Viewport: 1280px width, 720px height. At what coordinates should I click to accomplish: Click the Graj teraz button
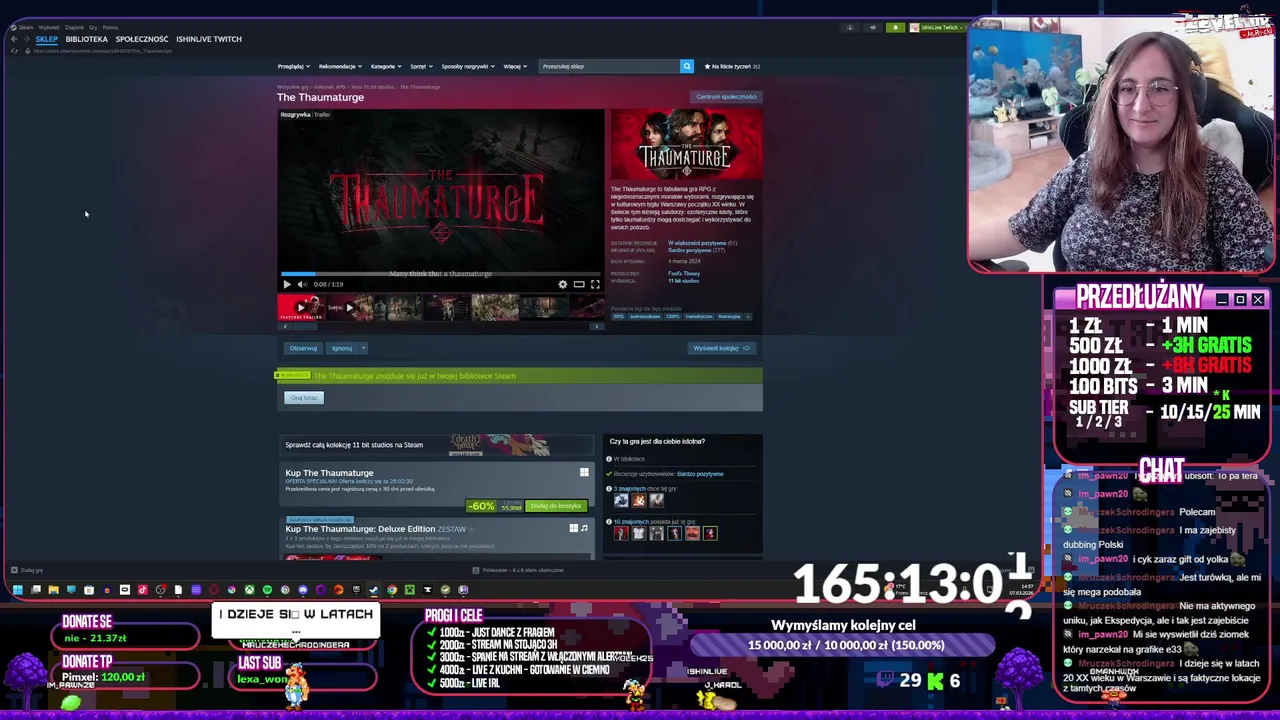[x=304, y=398]
